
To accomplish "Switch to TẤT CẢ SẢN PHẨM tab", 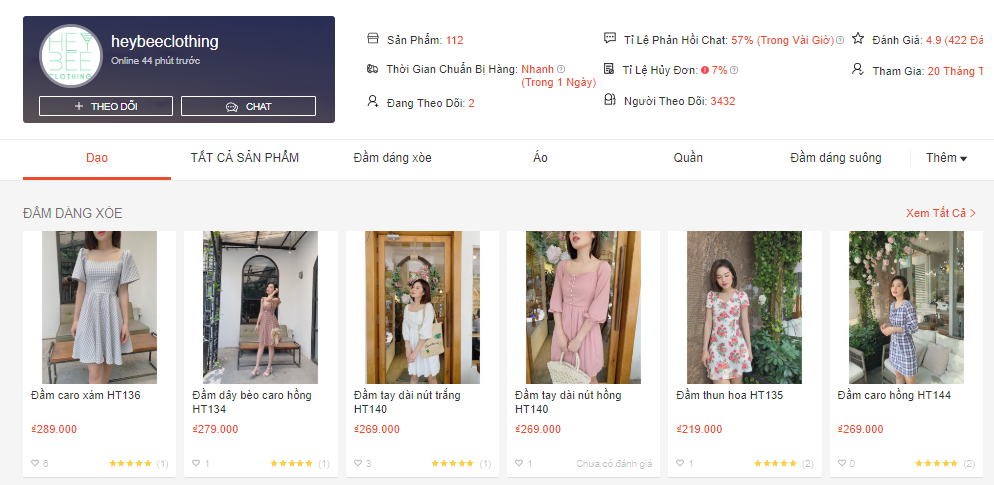I will [x=245, y=158].
